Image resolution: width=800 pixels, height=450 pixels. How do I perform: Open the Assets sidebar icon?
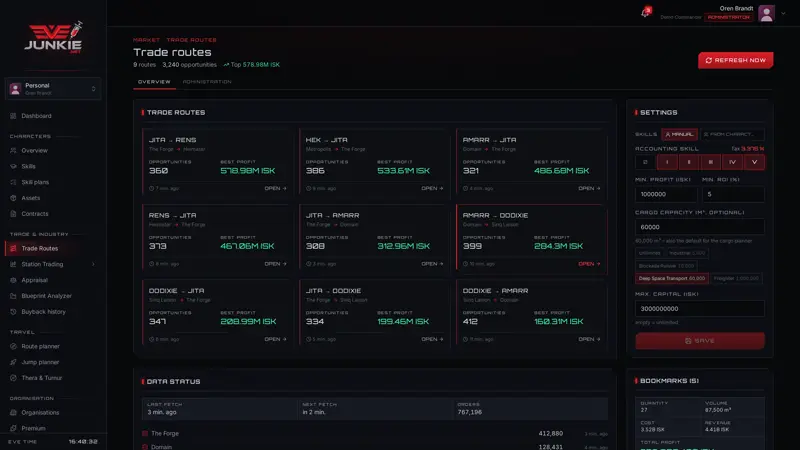13,198
